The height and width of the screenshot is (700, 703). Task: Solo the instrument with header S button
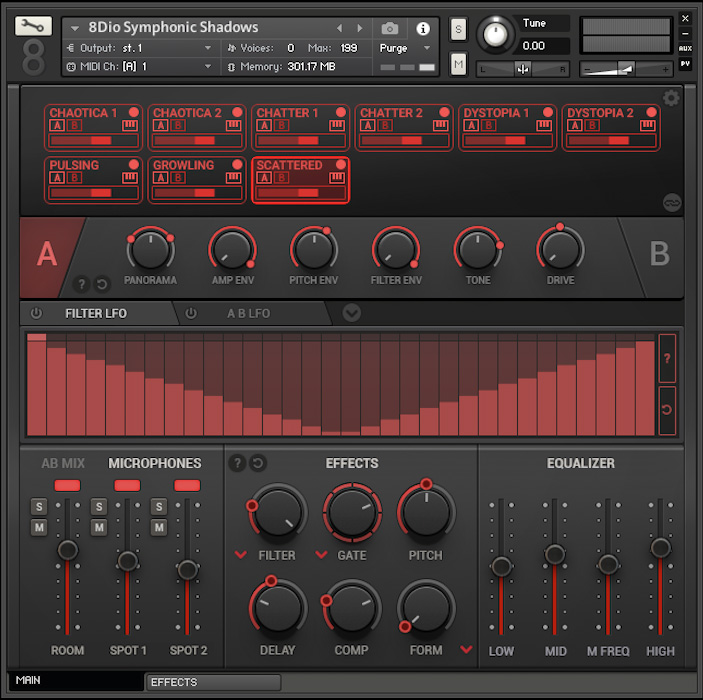tap(458, 29)
